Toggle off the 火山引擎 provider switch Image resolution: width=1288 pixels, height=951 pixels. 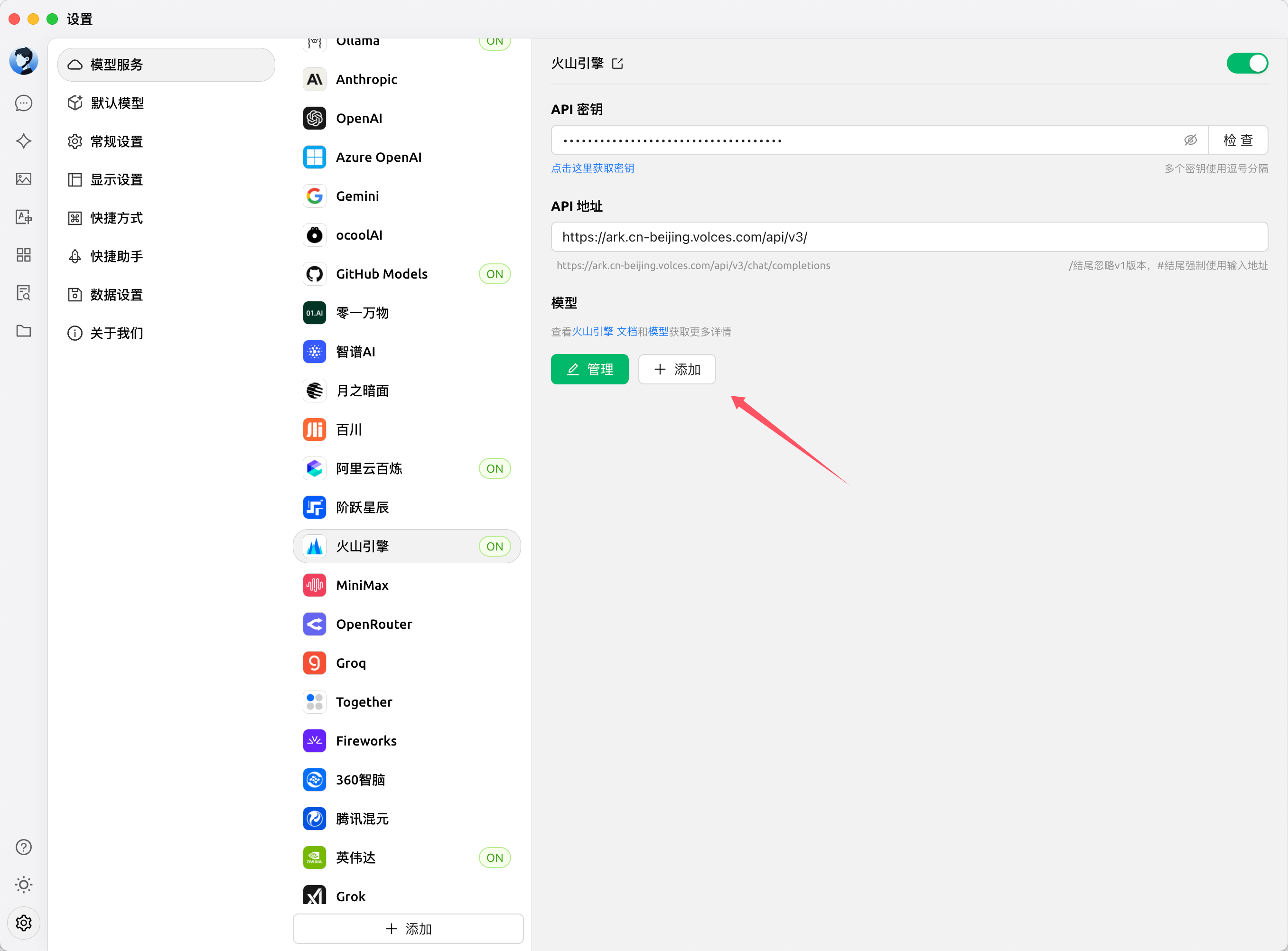[x=1247, y=63]
